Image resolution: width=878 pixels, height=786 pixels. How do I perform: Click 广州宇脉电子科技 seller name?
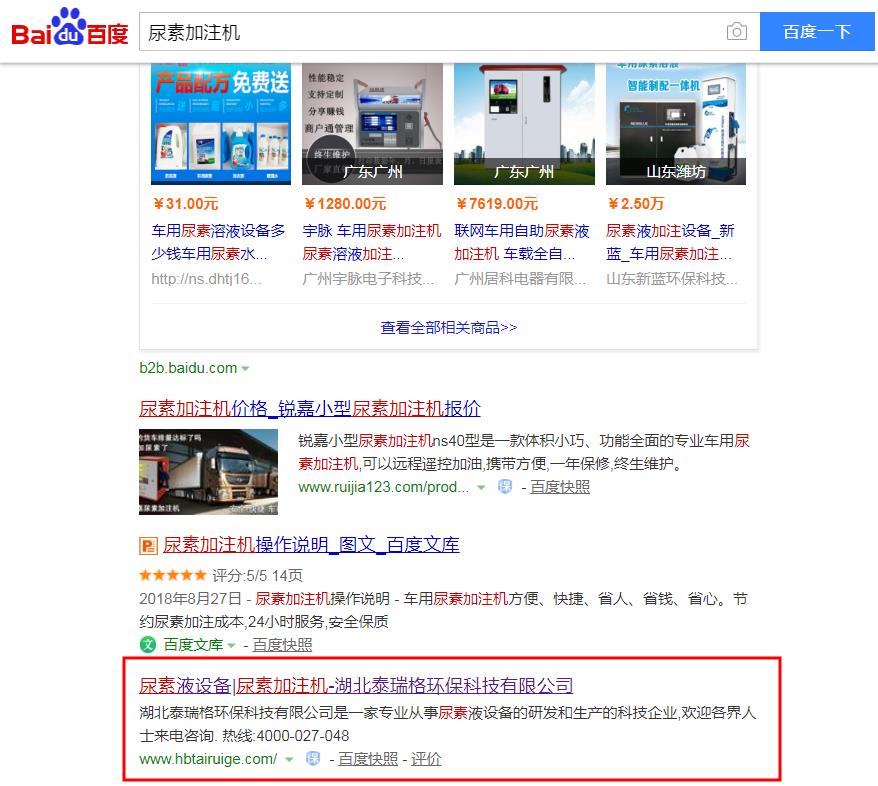pos(368,279)
